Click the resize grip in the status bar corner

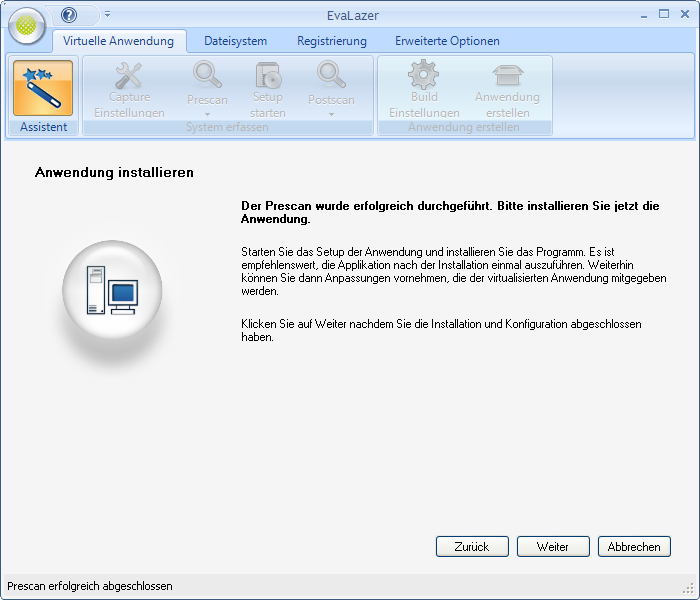688,589
